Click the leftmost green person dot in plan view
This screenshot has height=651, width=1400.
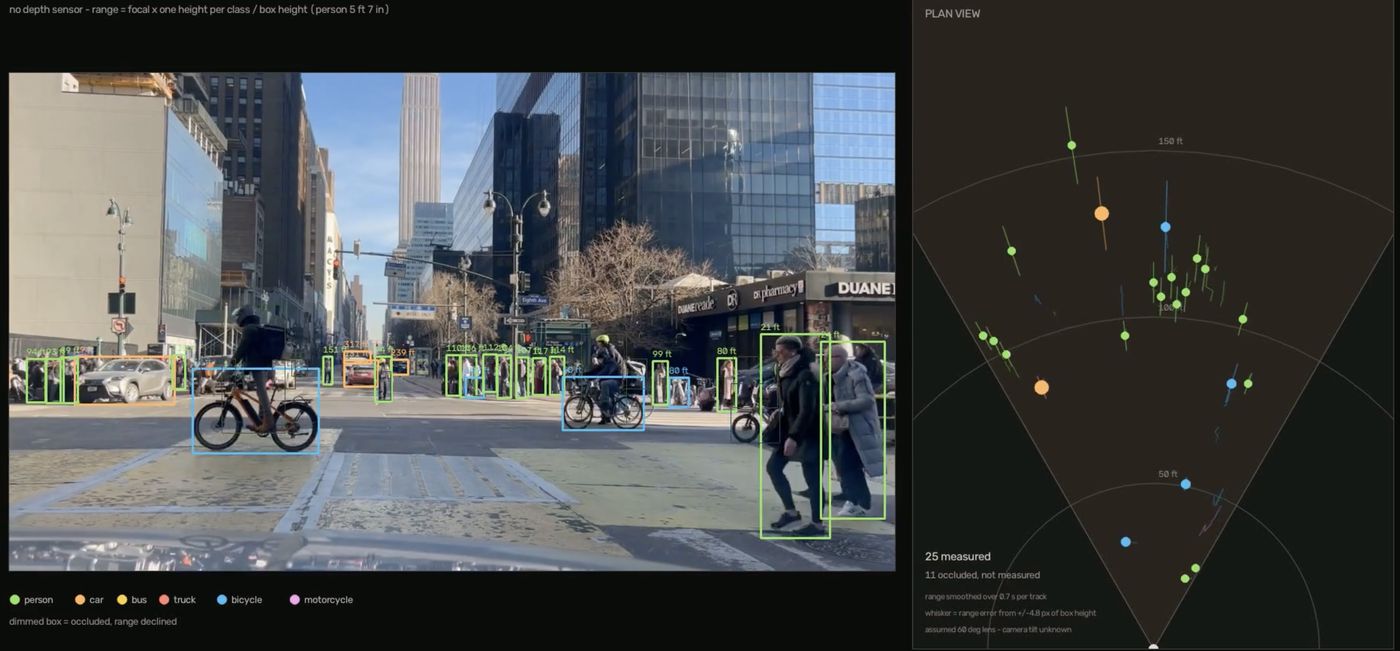point(983,336)
